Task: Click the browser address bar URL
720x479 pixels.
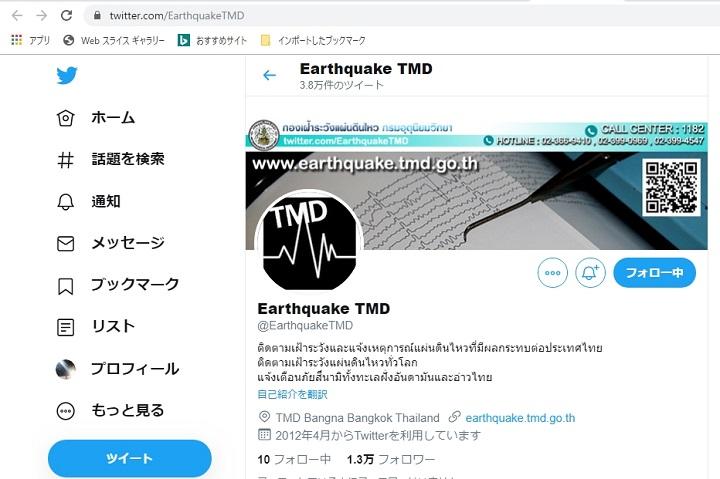Action: point(177,16)
